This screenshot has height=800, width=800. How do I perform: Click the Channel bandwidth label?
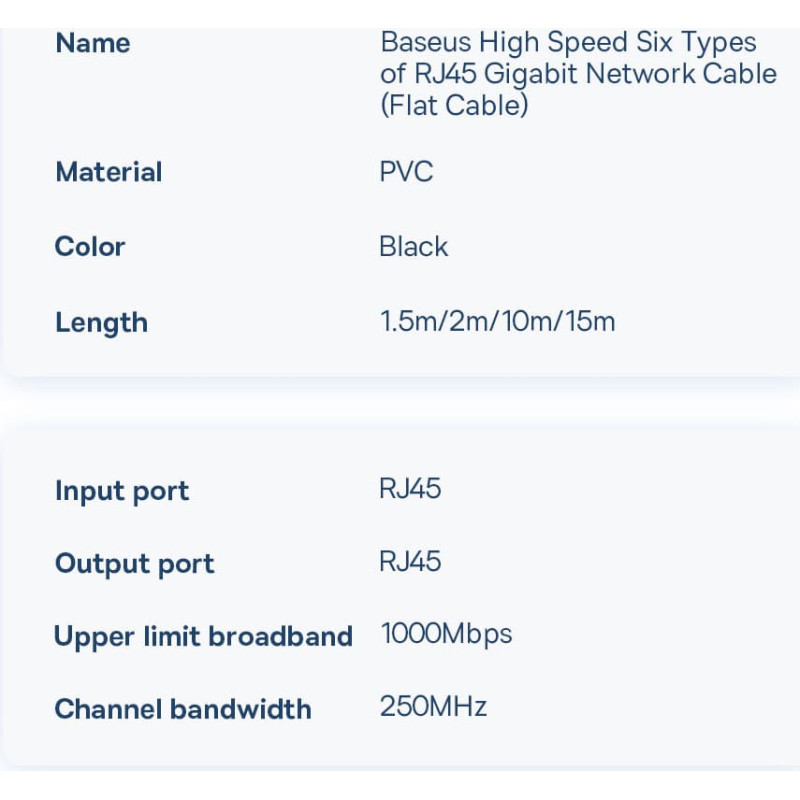point(183,709)
